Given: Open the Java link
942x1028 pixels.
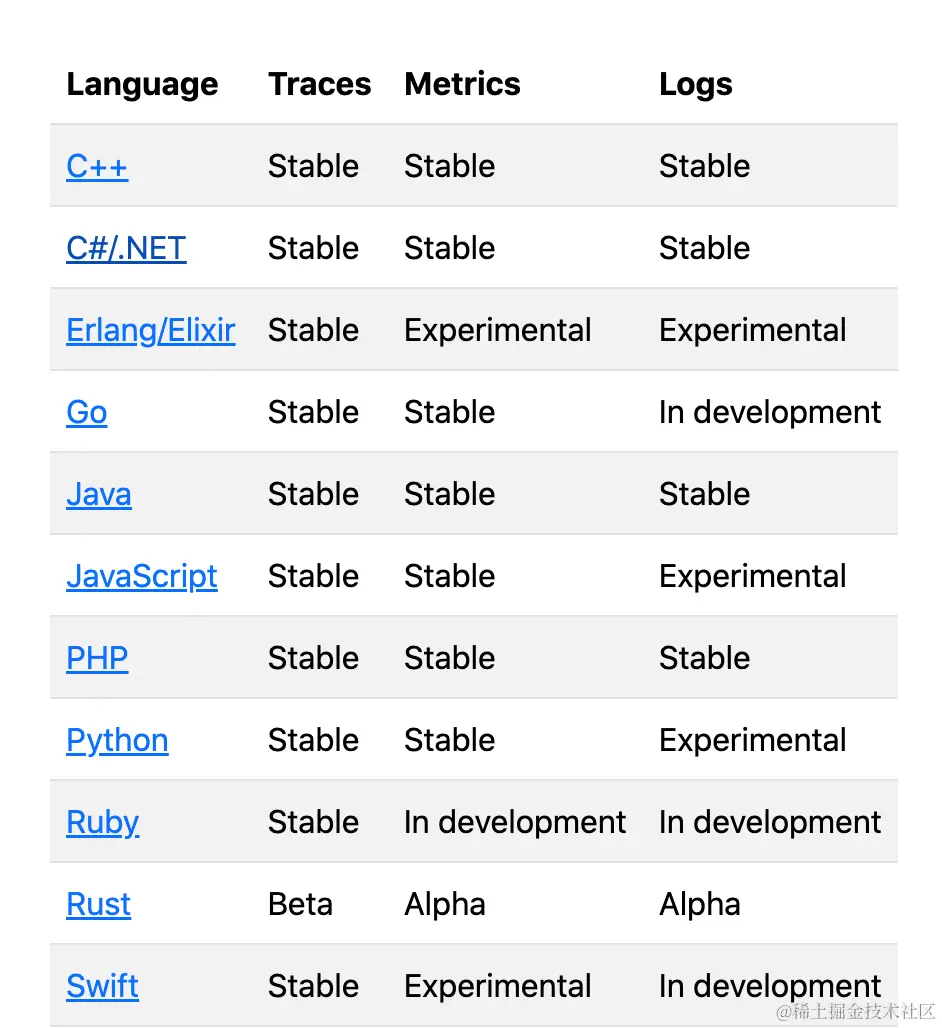Looking at the screenshot, I should pyautogui.click(x=99, y=494).
